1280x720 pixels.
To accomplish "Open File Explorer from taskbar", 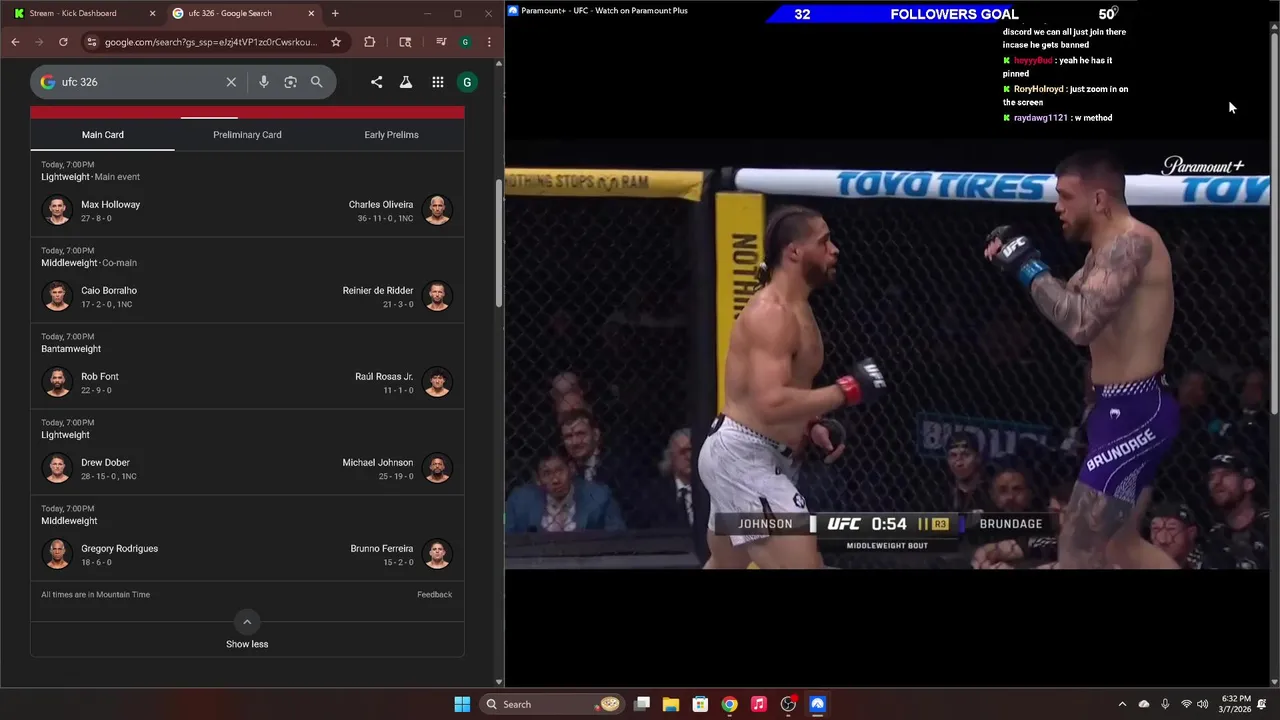I will click(x=671, y=704).
